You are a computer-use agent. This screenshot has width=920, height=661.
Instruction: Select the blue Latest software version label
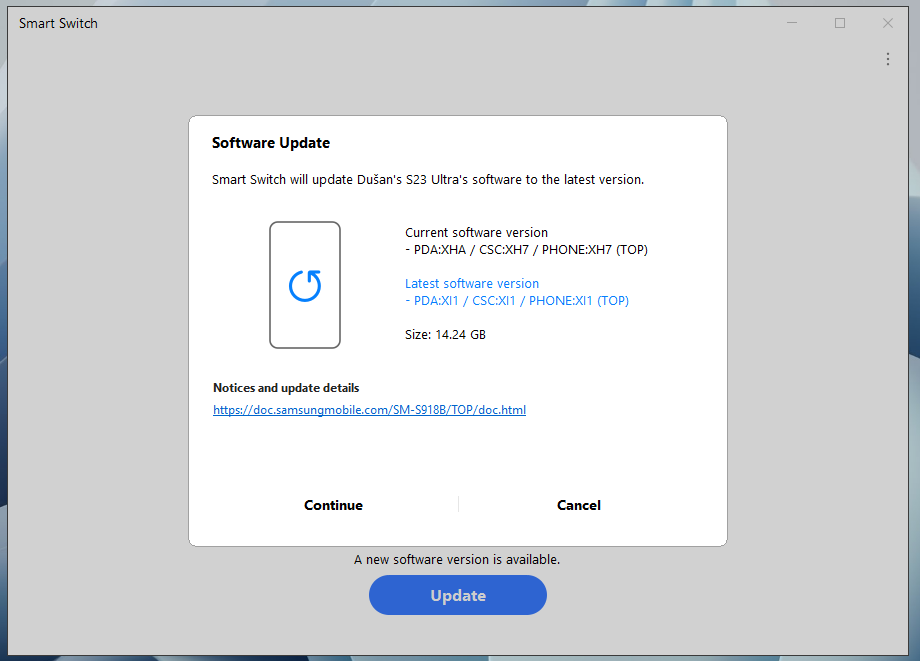coord(472,284)
